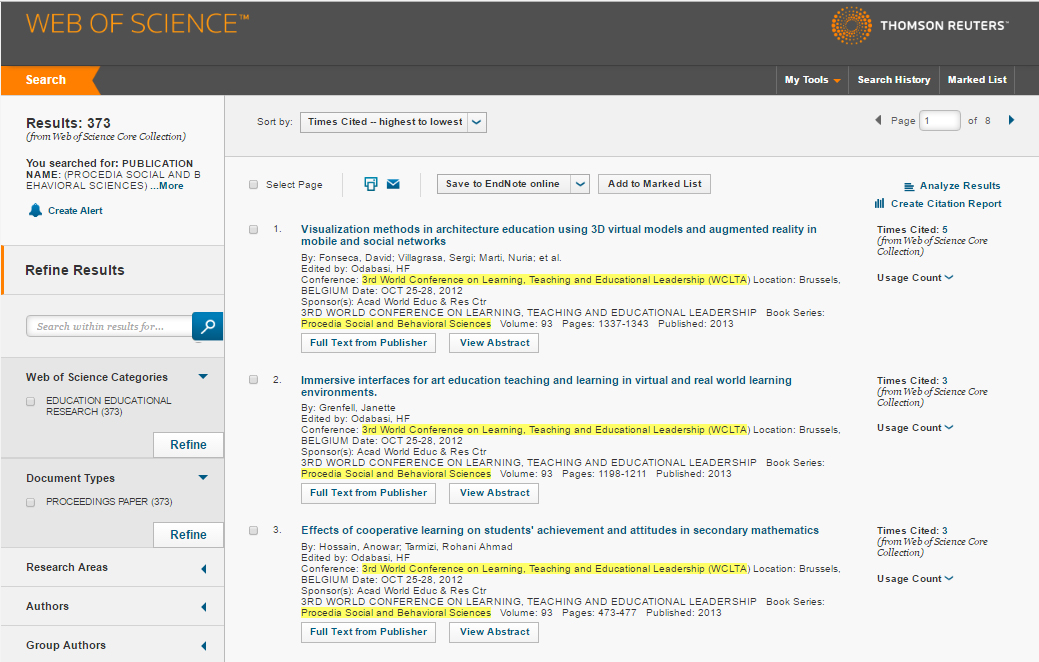Screen dimensions: 1039x662
Task: Click the email results envelope icon
Action: pyautogui.click(x=393, y=184)
